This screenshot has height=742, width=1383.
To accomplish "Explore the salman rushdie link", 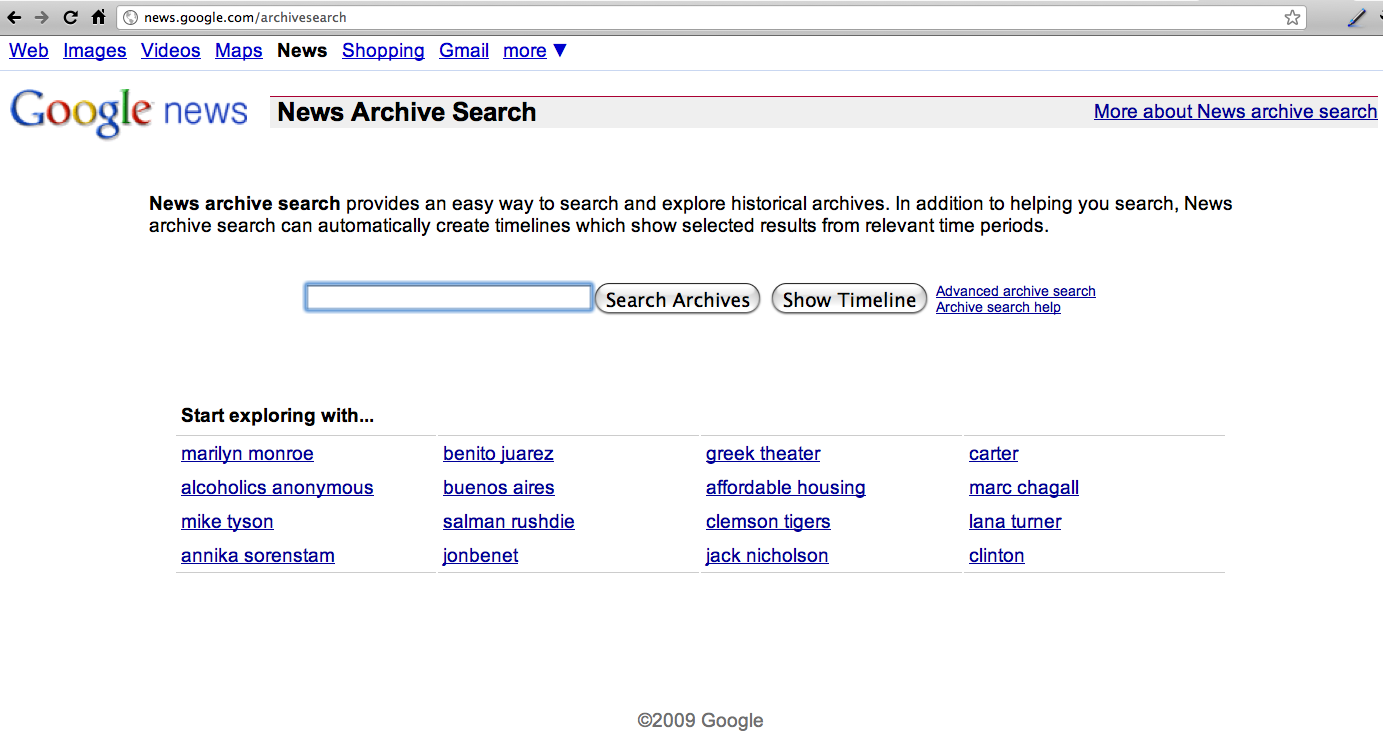I will click(509, 521).
